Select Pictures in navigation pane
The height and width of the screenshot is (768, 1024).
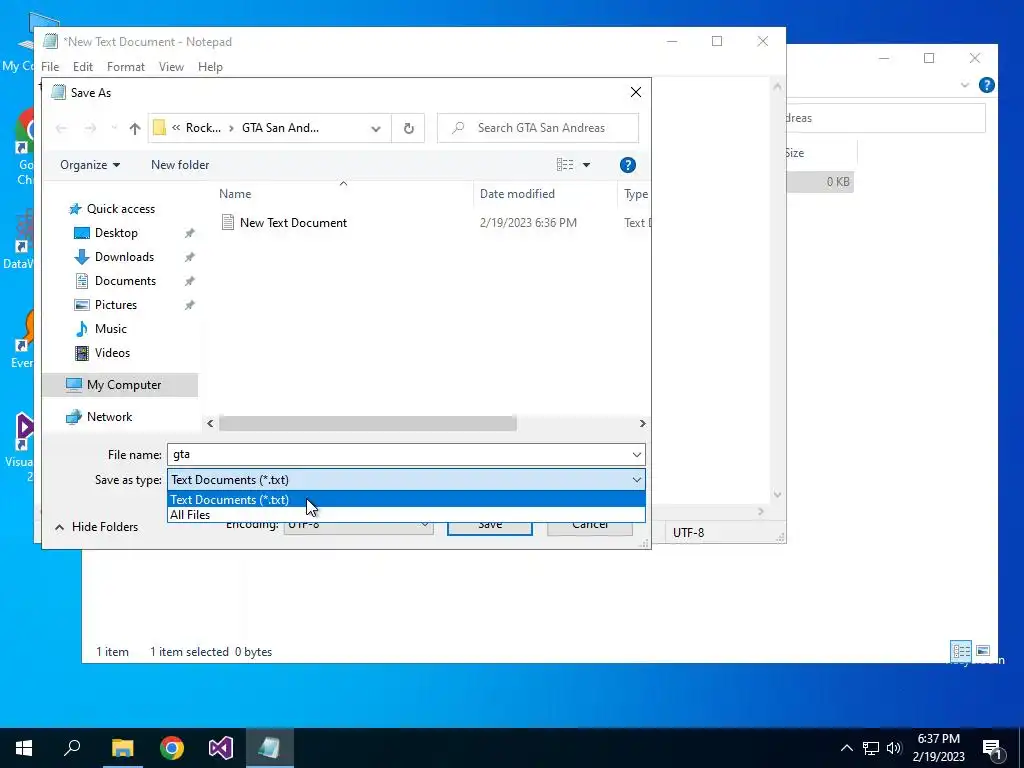[116, 305]
